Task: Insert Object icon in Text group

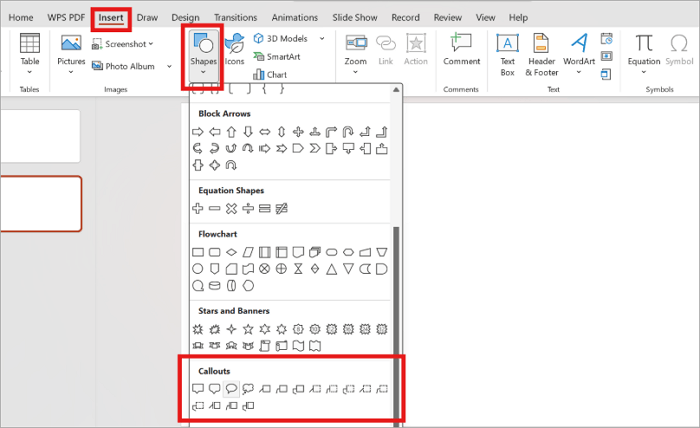Action: click(x=606, y=74)
